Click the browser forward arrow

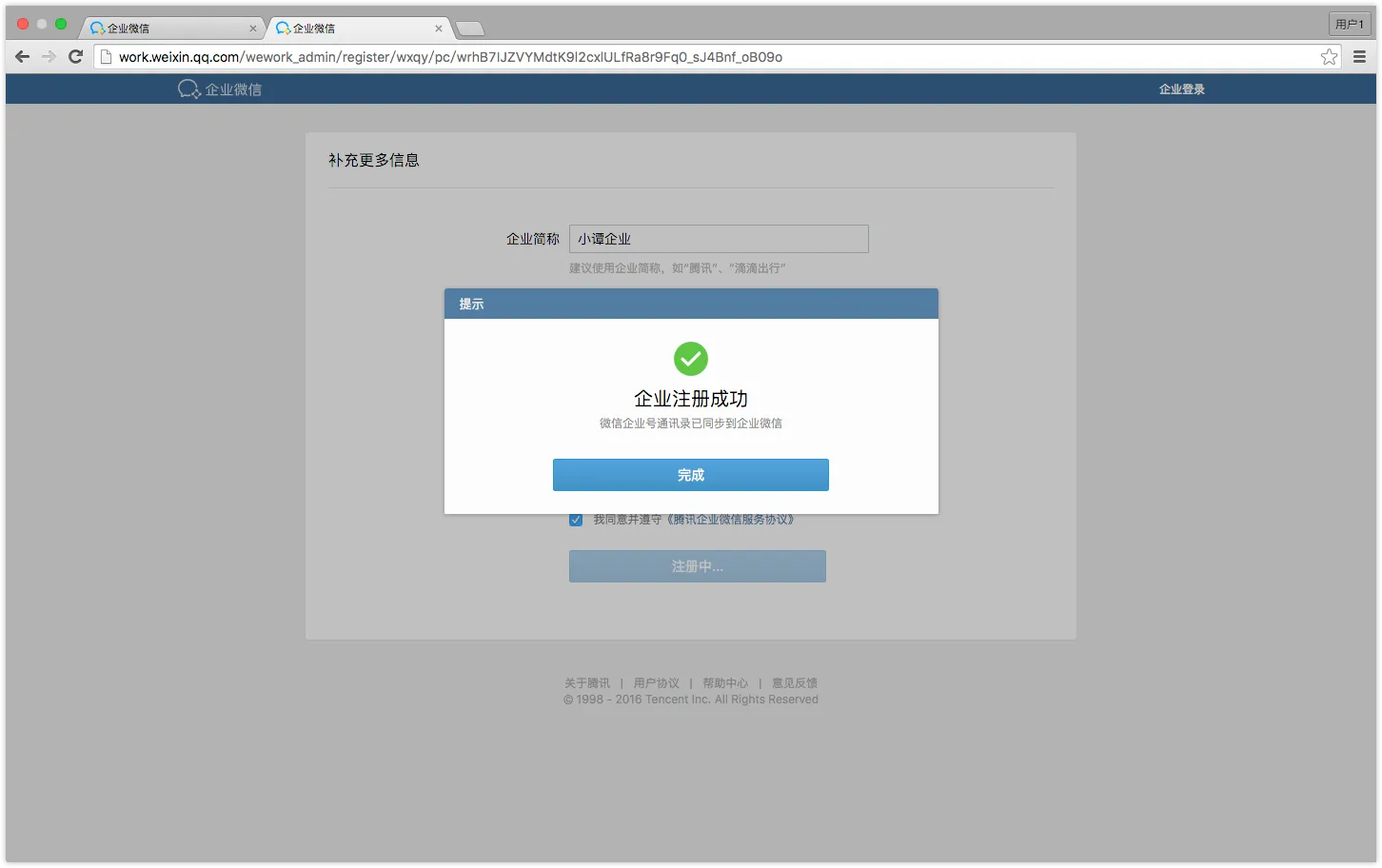click(49, 56)
